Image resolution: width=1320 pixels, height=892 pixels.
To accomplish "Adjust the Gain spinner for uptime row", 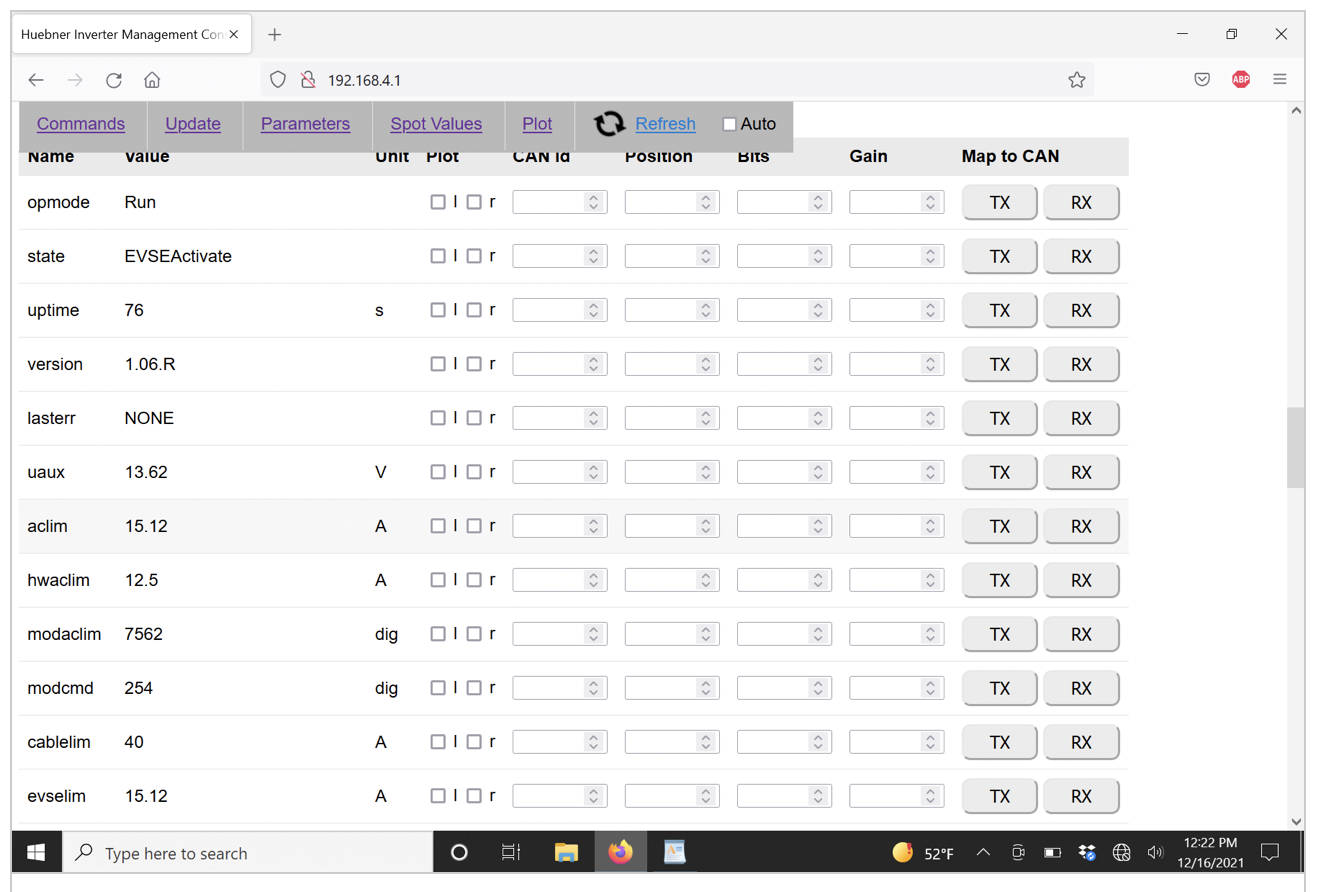I will pos(930,310).
